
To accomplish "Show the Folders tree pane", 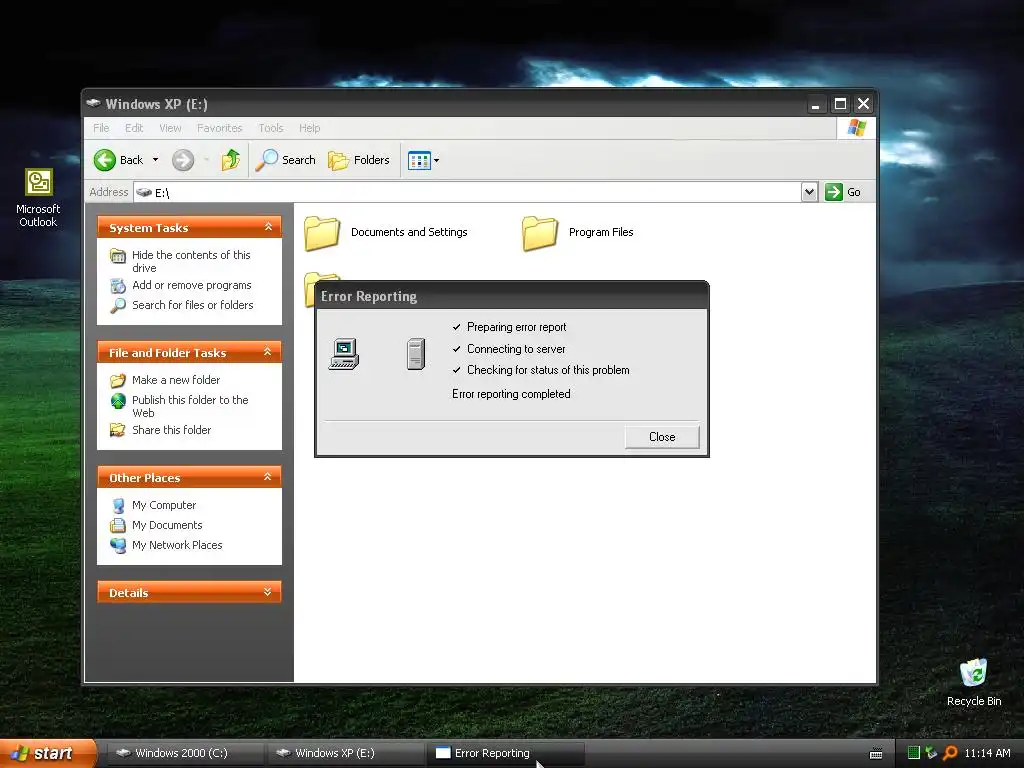I will point(359,160).
